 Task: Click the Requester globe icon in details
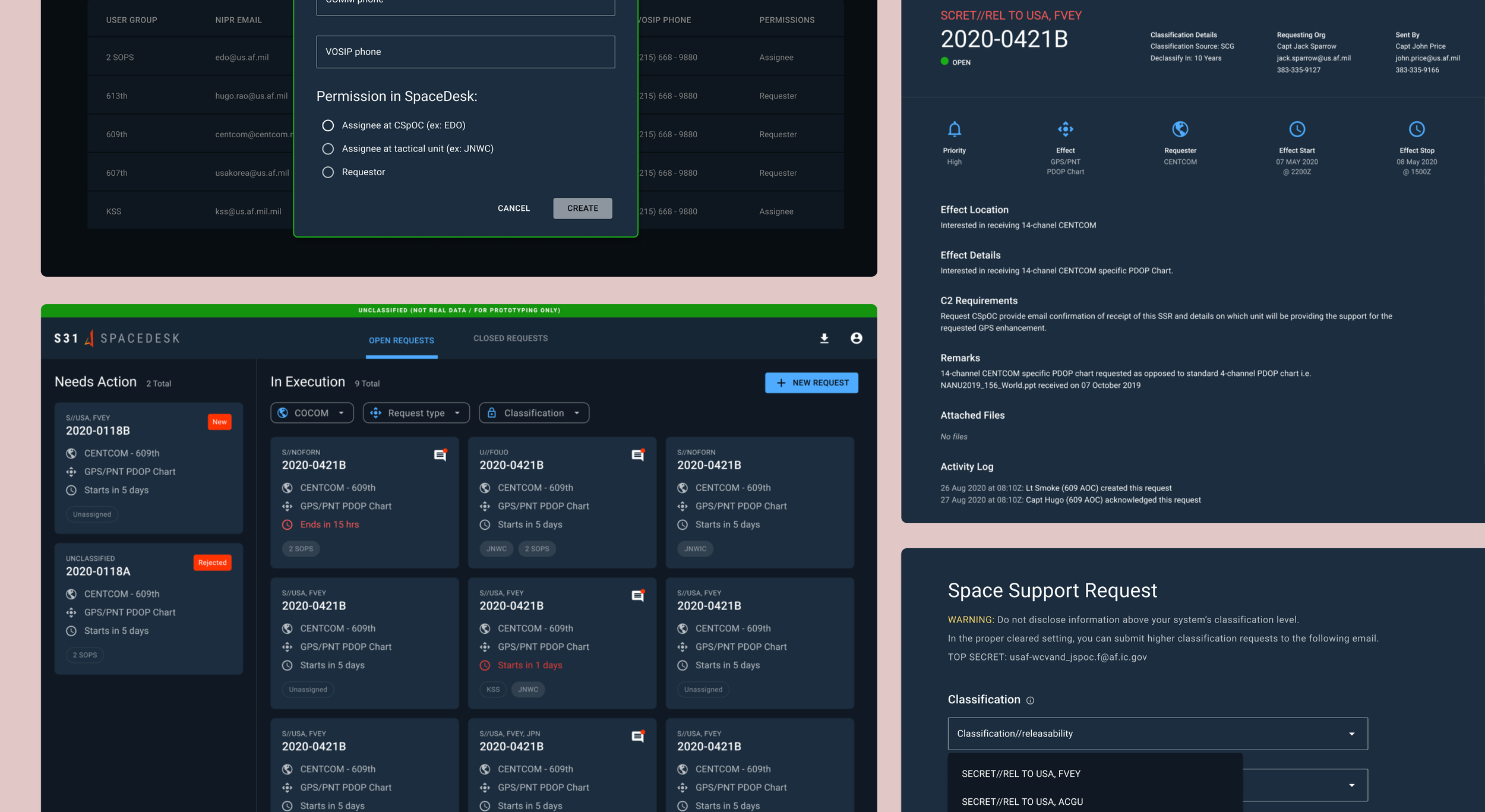tap(1180, 129)
